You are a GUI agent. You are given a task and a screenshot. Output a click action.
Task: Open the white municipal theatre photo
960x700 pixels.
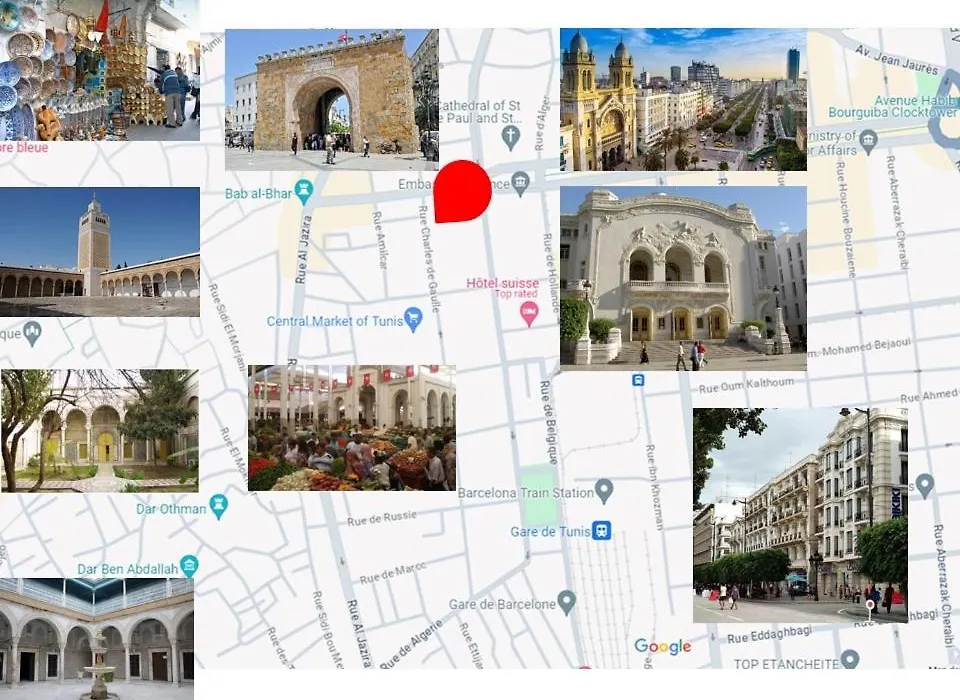683,279
